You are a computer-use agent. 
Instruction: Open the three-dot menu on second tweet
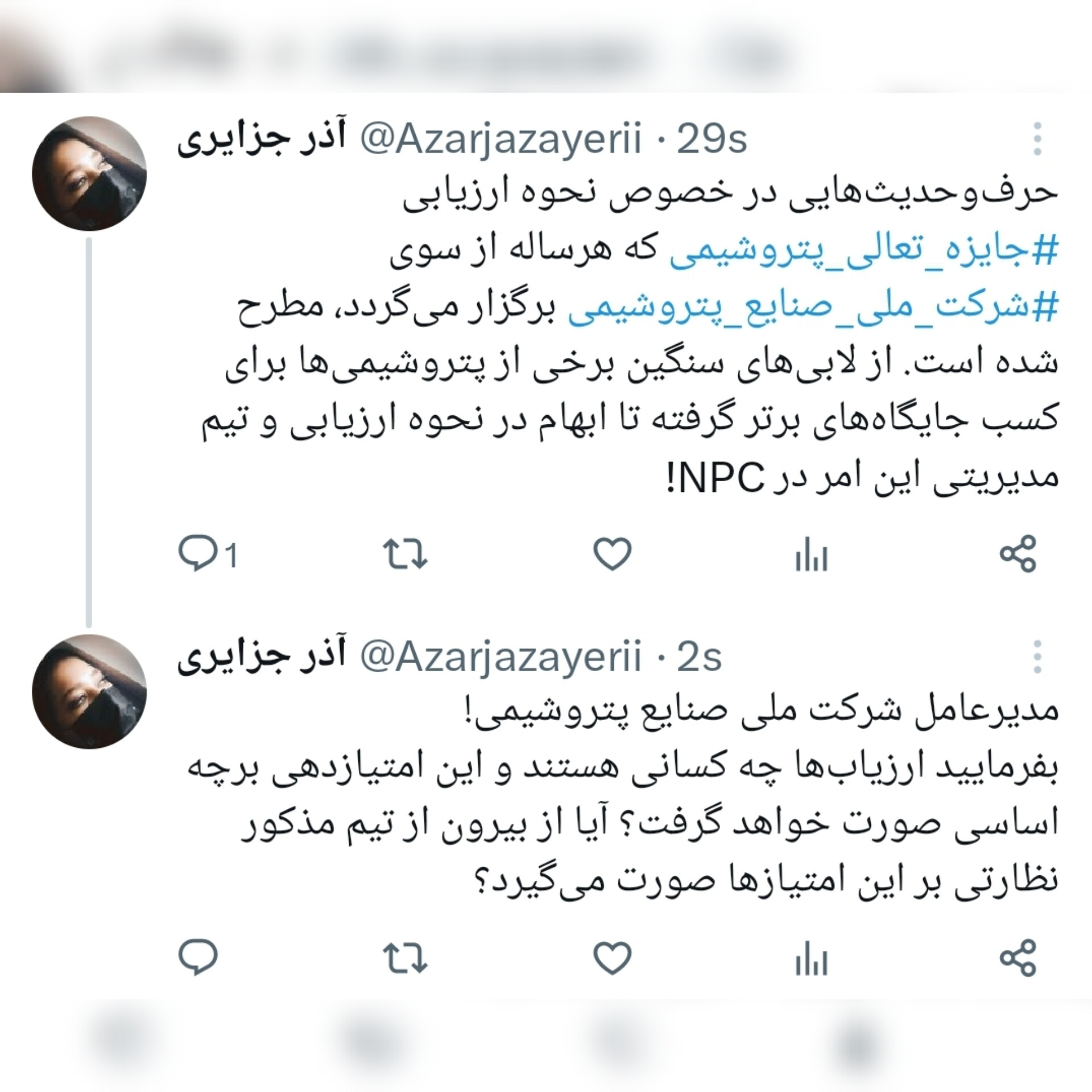(x=1037, y=657)
